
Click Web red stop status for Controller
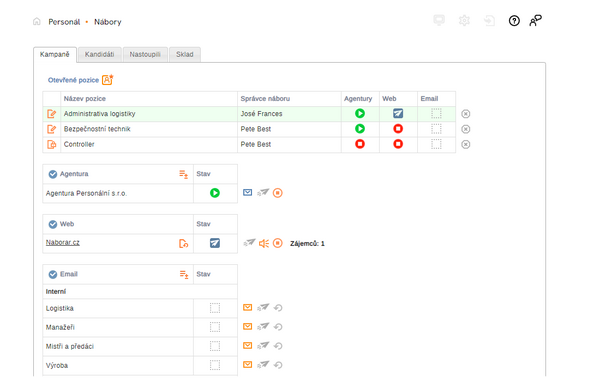coord(398,144)
